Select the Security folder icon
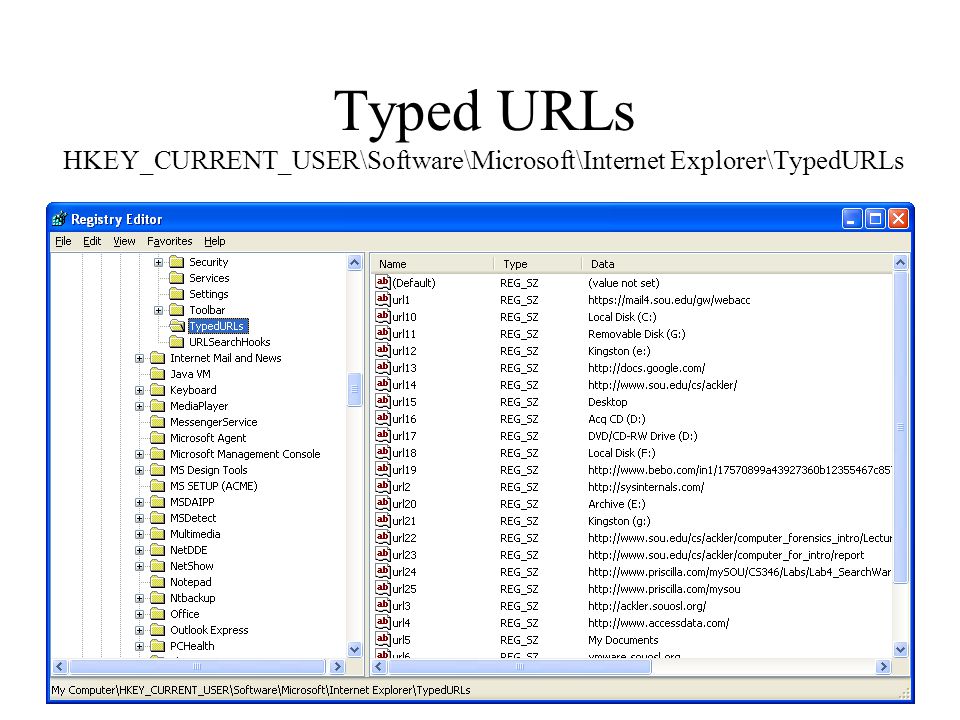 click(x=176, y=262)
